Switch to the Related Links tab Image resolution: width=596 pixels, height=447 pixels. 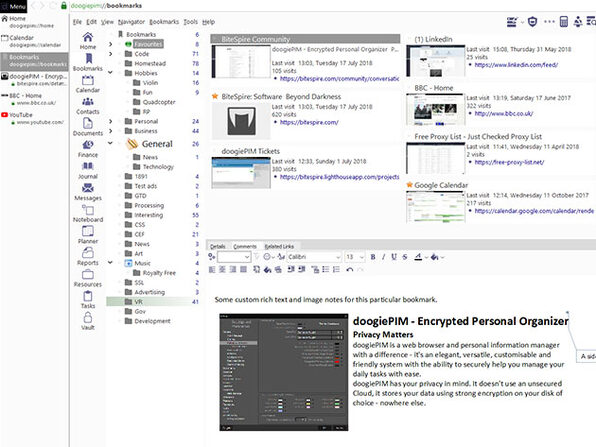point(279,246)
